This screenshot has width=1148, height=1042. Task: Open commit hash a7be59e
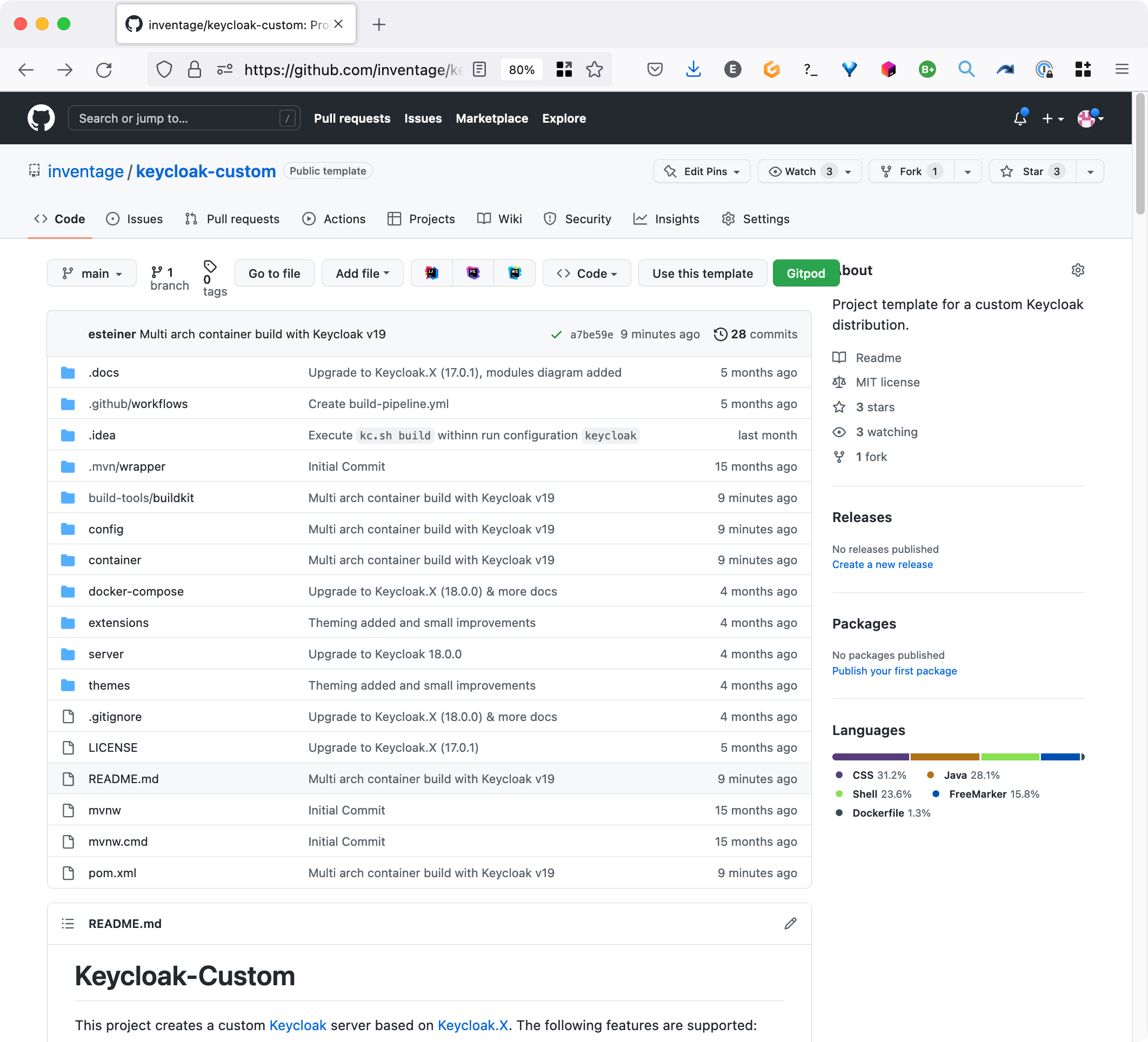point(592,335)
